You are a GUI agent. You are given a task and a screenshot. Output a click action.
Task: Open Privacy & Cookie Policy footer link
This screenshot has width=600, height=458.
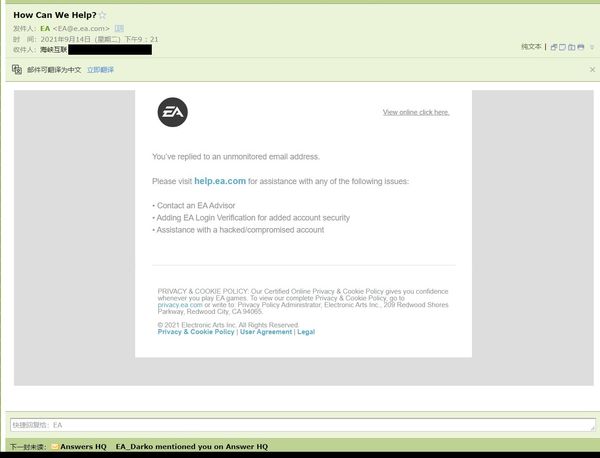(x=196, y=332)
